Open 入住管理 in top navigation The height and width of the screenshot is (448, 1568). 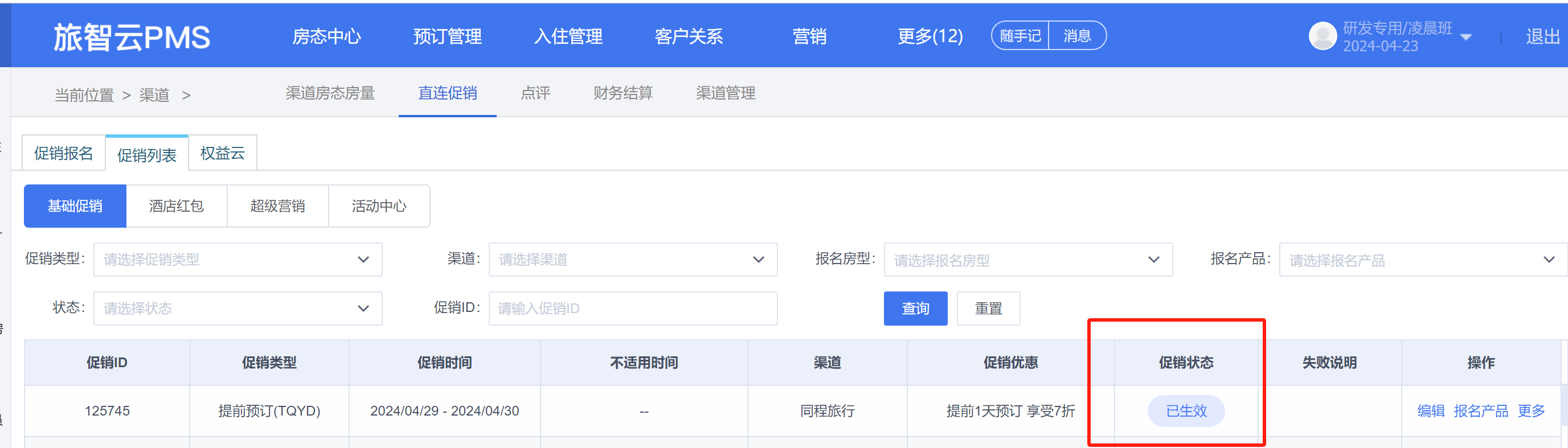tap(568, 36)
